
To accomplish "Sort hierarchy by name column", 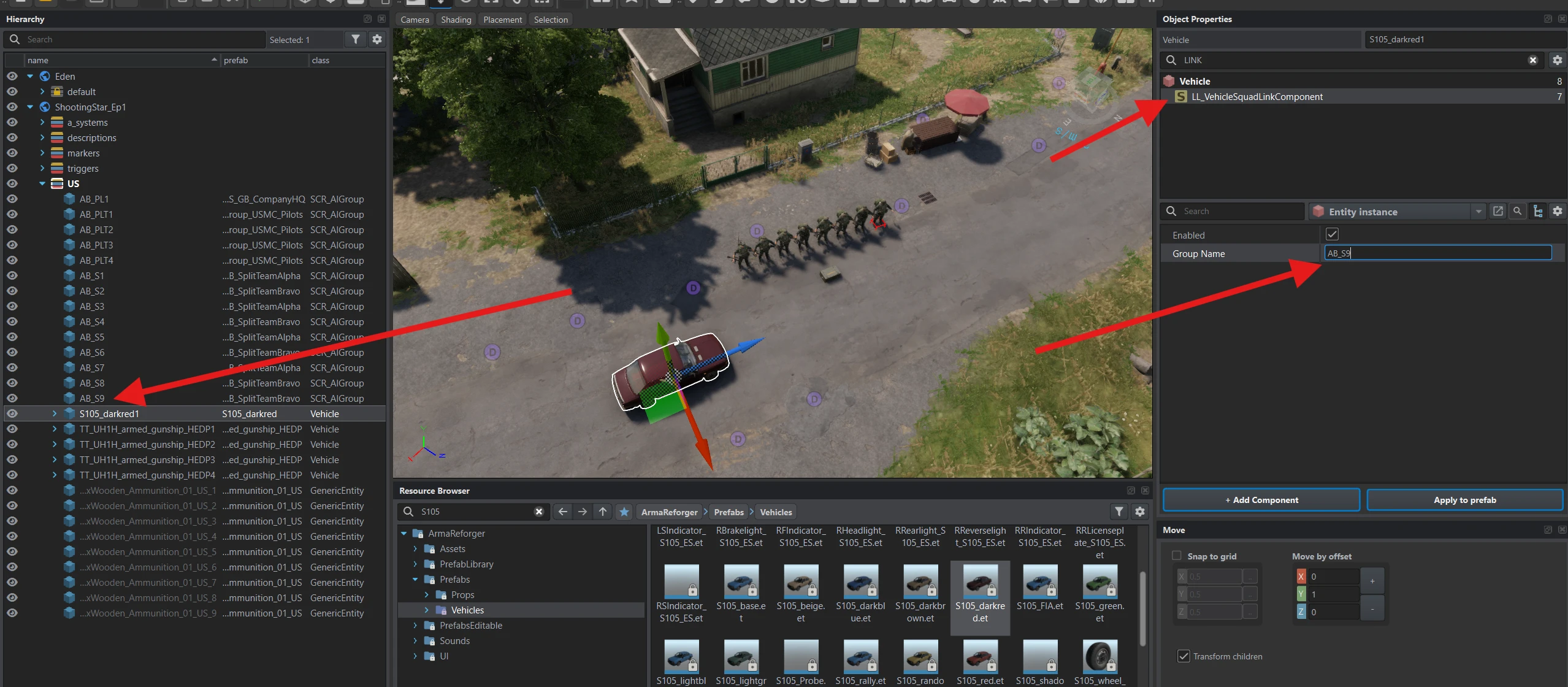I will (x=122, y=60).
